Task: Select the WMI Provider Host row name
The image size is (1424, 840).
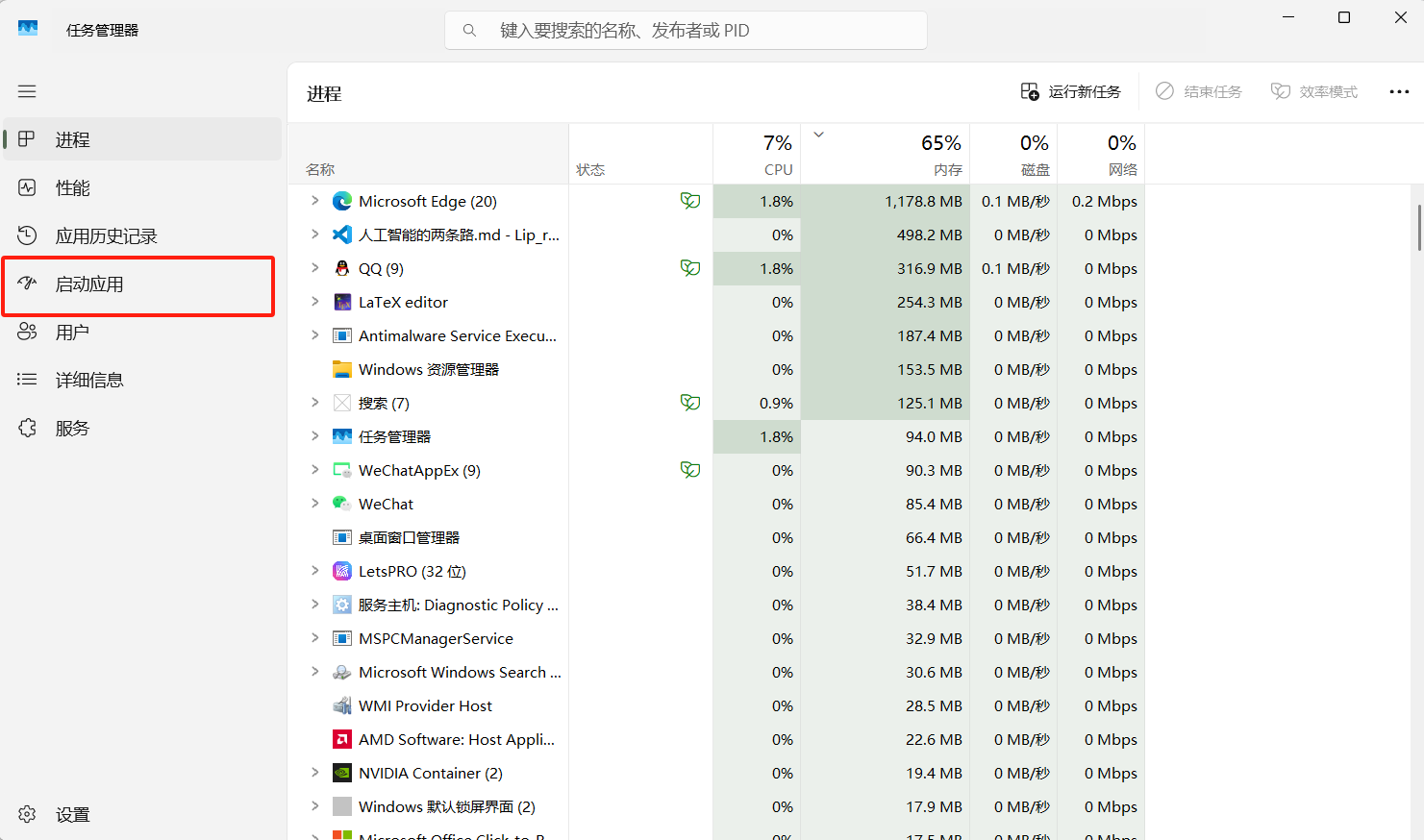Action: [x=425, y=705]
